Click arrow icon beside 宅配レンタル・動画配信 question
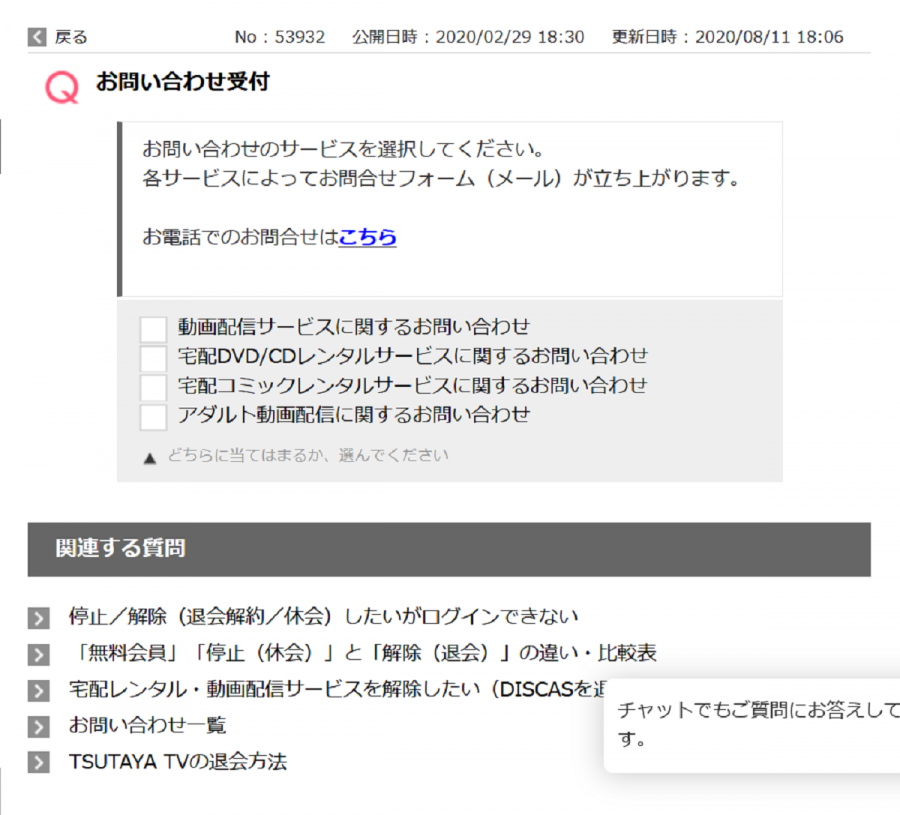 point(38,691)
